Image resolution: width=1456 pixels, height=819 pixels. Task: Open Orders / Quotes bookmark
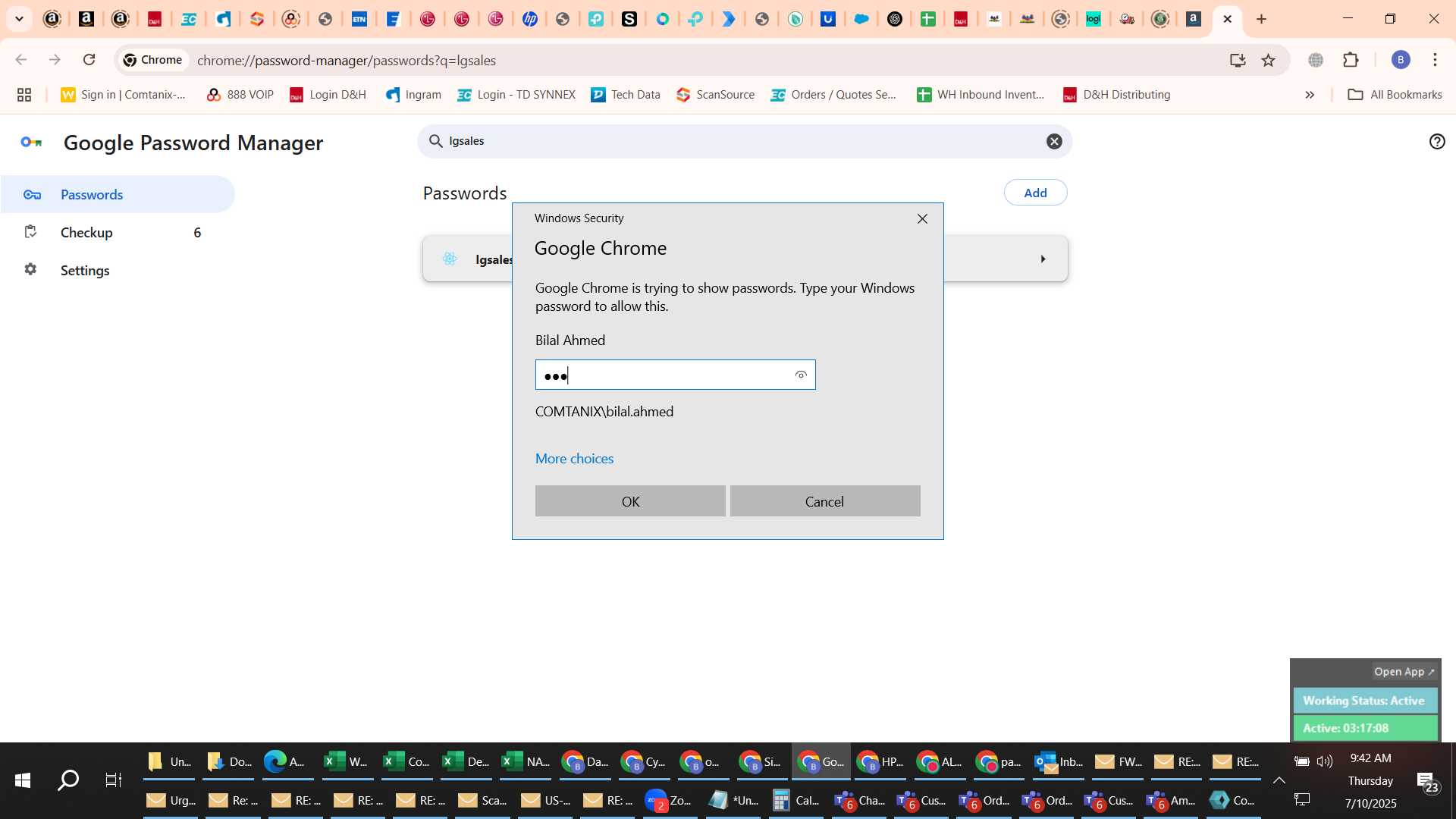coord(833,95)
